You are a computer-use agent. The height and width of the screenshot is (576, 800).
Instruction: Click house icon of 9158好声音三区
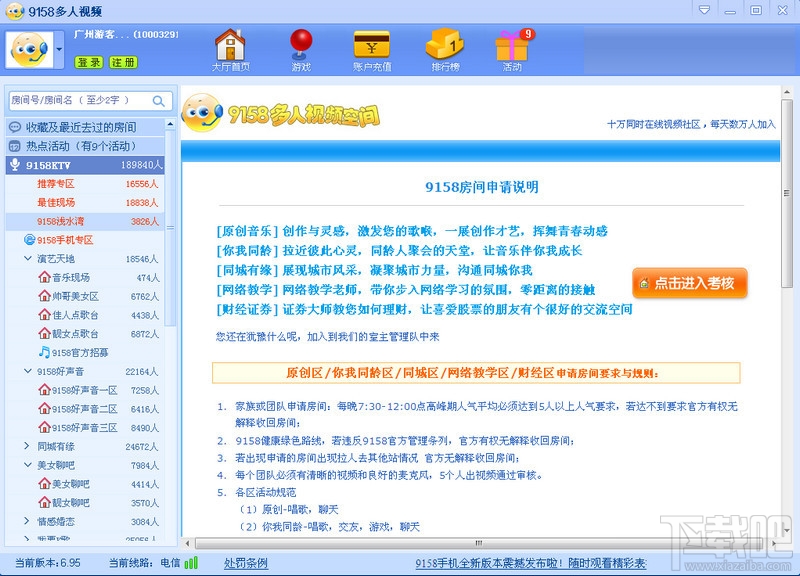point(44,428)
